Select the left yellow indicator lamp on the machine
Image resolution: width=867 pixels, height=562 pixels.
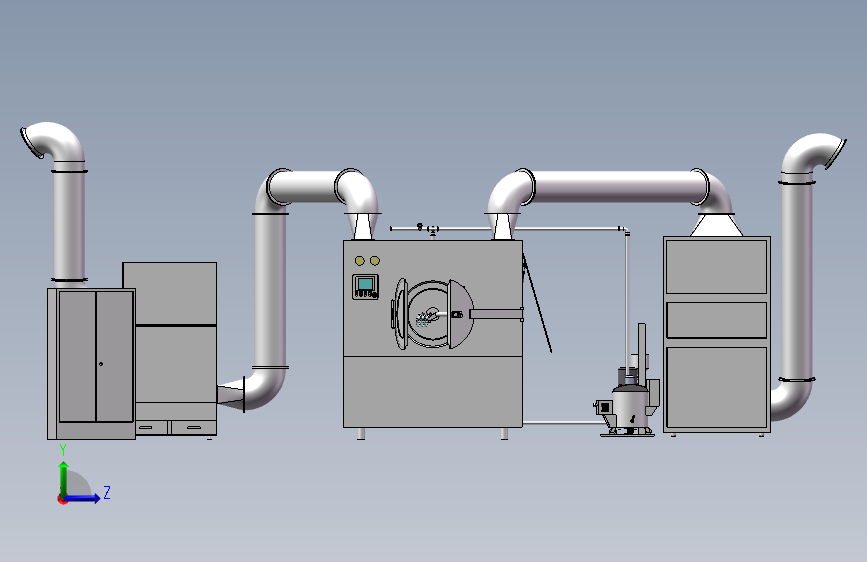coord(360,261)
